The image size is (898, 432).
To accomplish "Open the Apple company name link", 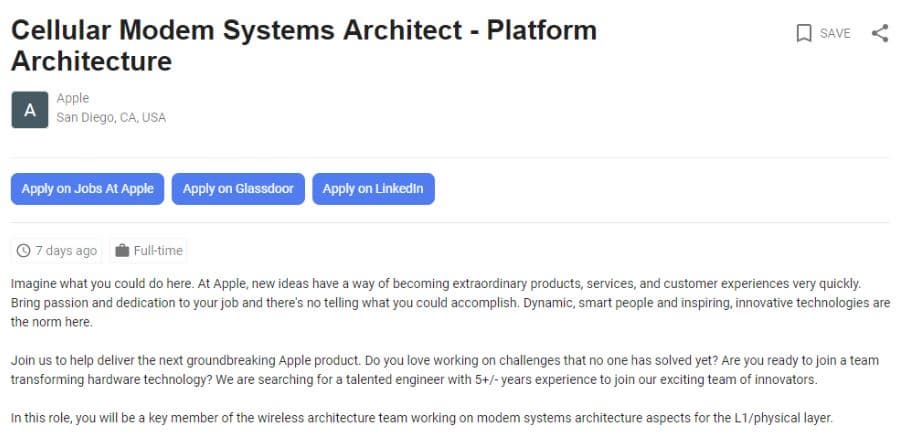I will [73, 98].
